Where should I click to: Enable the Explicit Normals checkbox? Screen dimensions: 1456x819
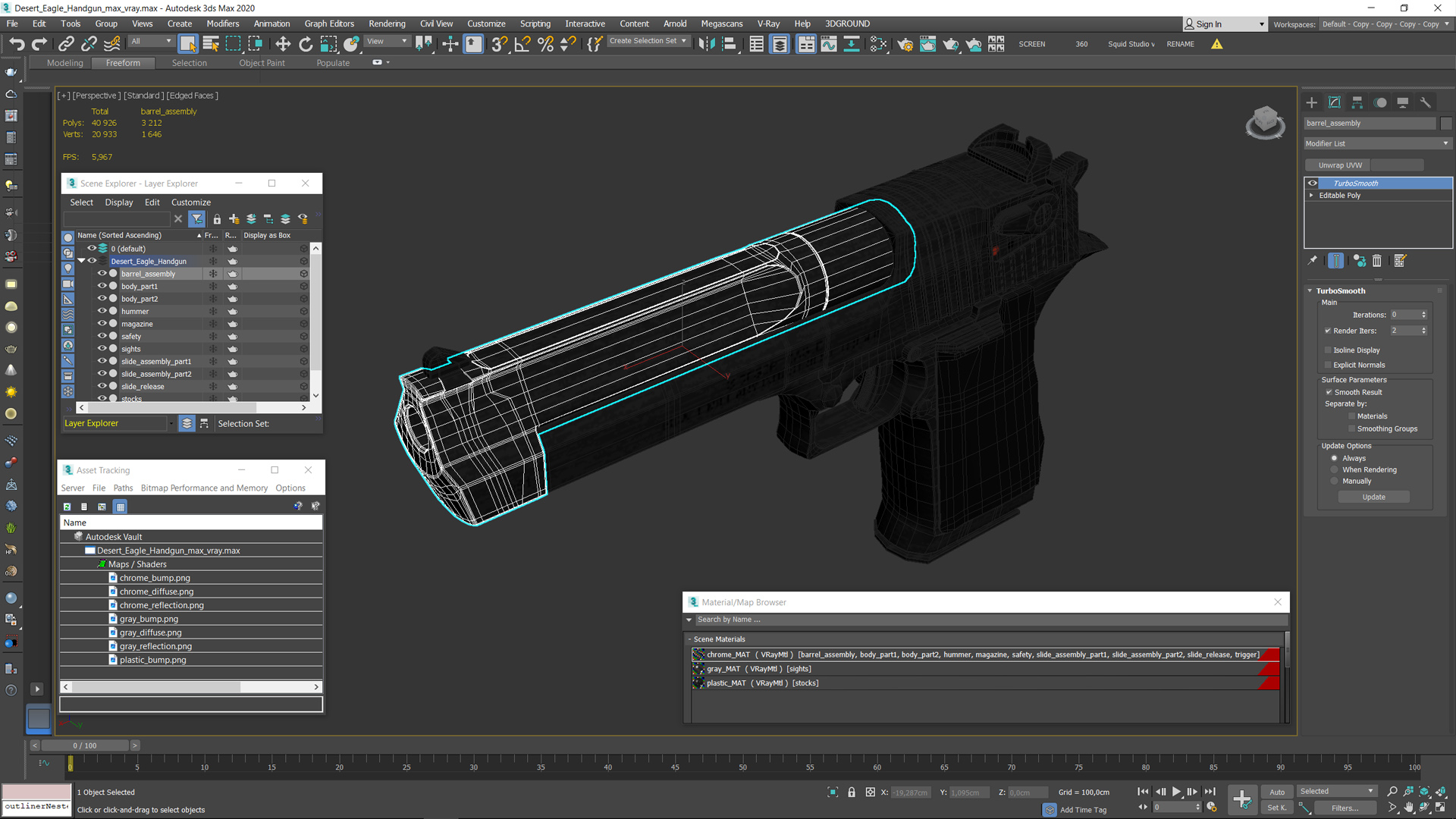[x=1328, y=365]
